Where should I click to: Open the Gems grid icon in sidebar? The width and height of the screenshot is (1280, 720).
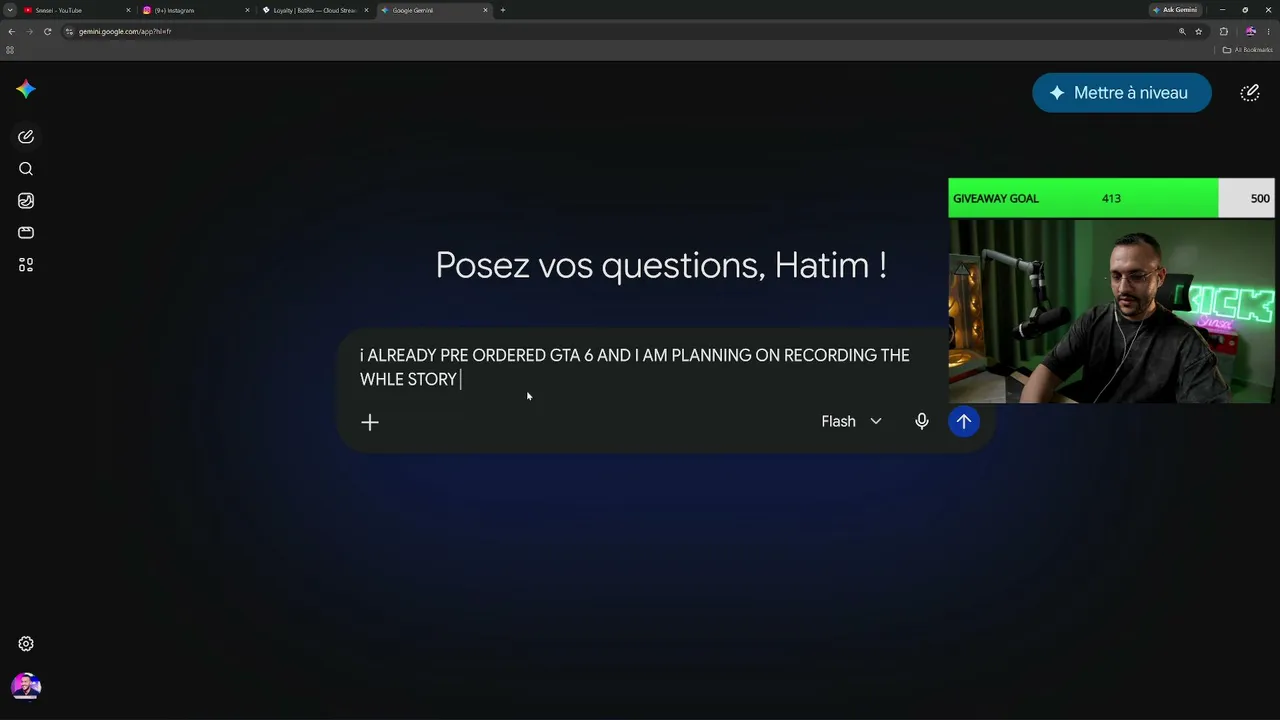point(26,265)
